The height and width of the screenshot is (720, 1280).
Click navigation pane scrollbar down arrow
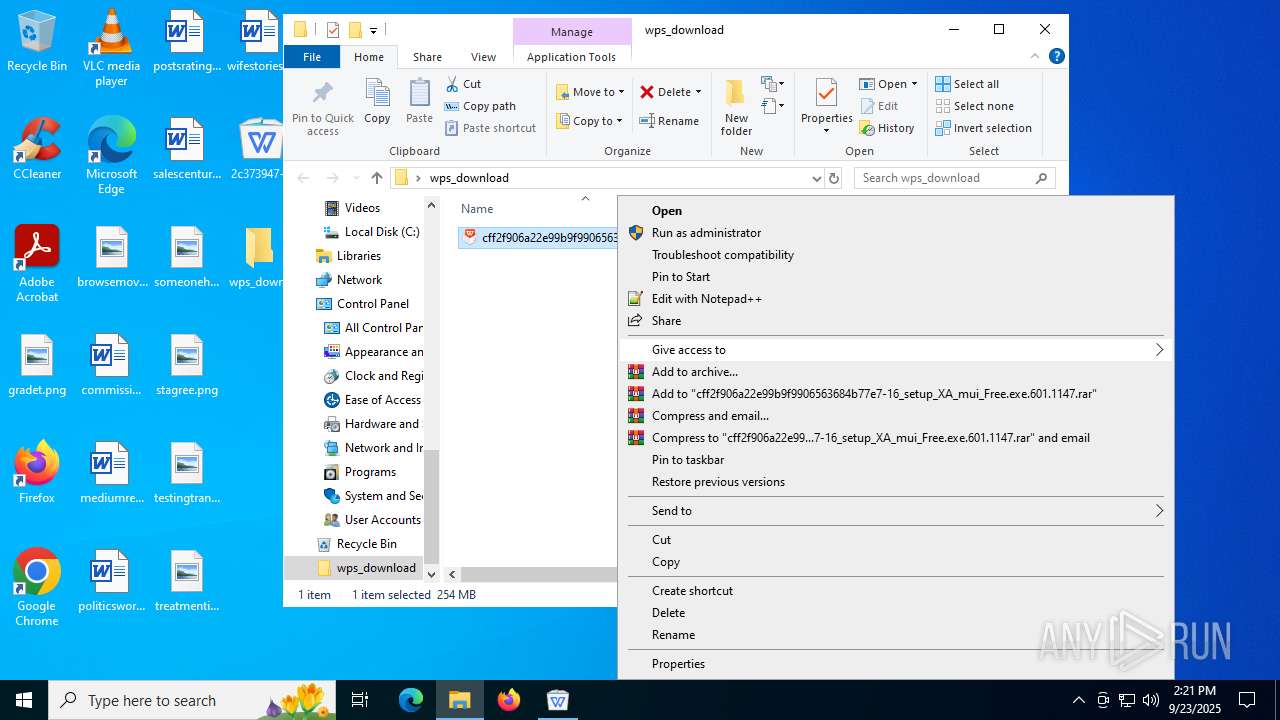click(432, 574)
